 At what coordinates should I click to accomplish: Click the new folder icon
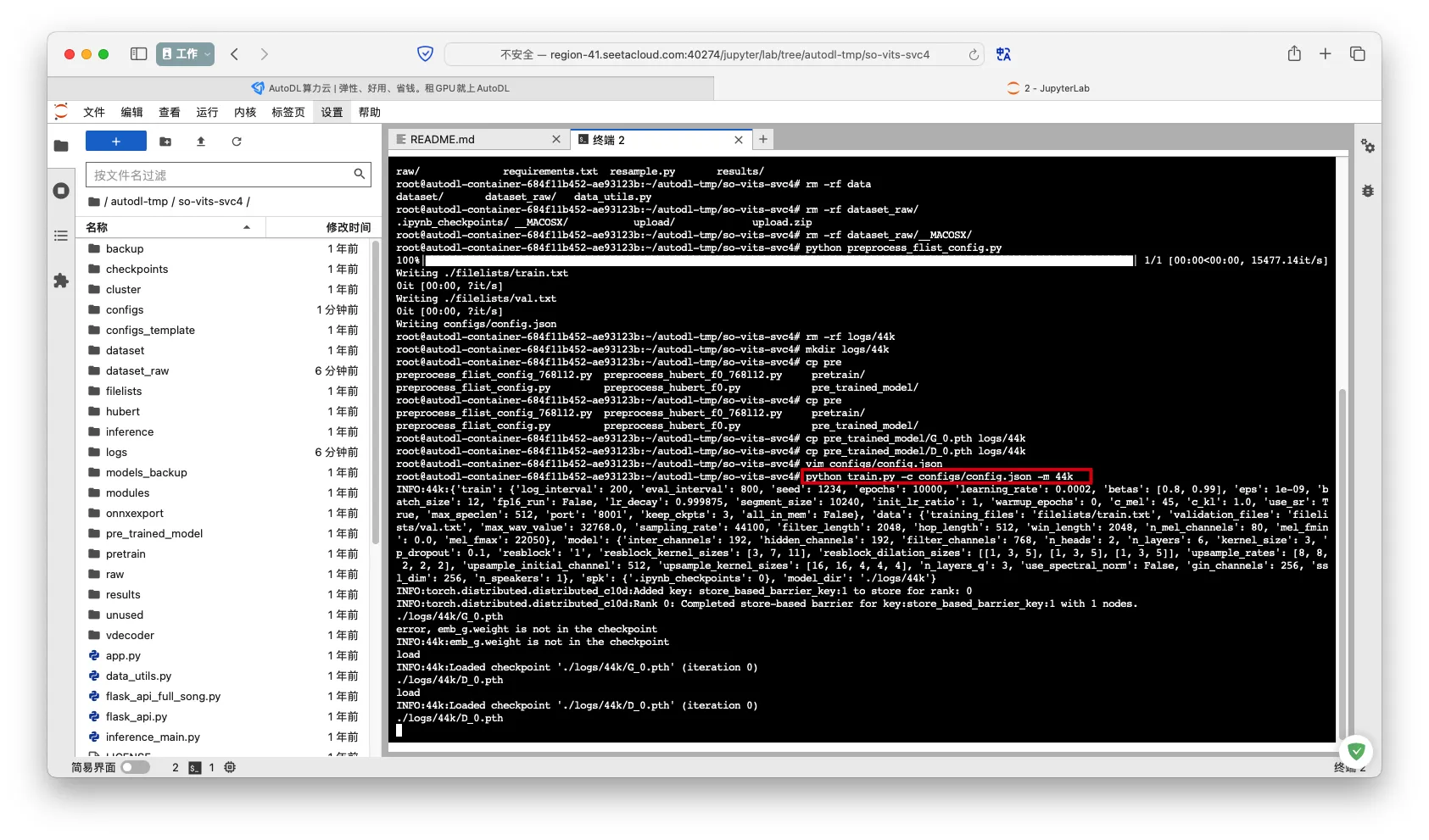coord(165,142)
